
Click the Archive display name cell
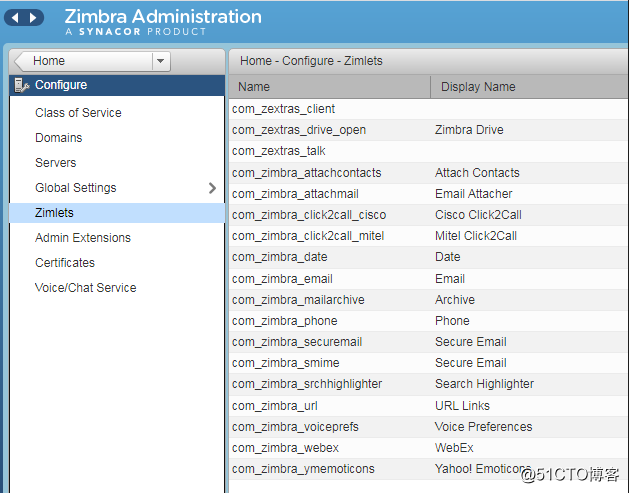pos(455,300)
